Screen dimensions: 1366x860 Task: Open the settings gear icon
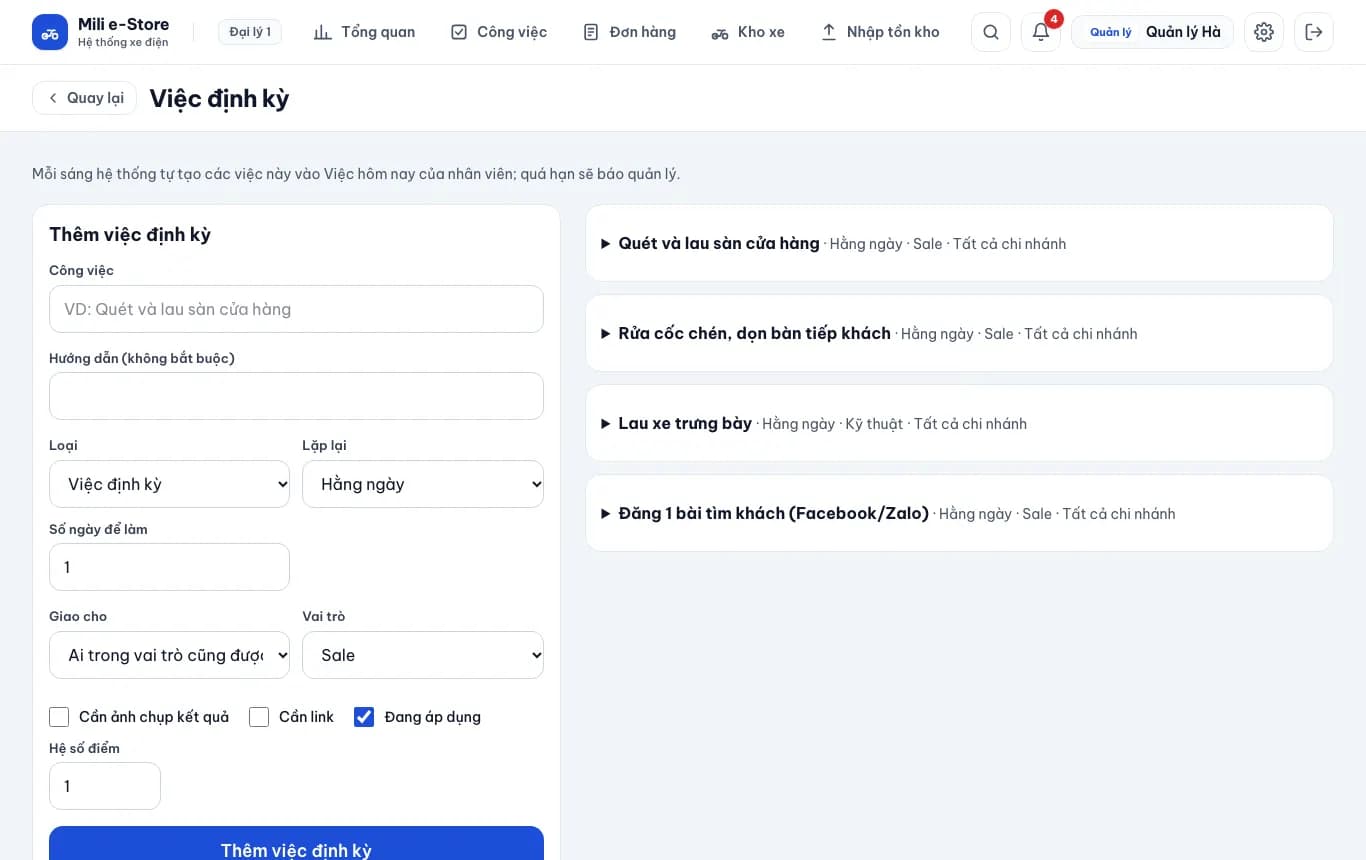[x=1264, y=32]
